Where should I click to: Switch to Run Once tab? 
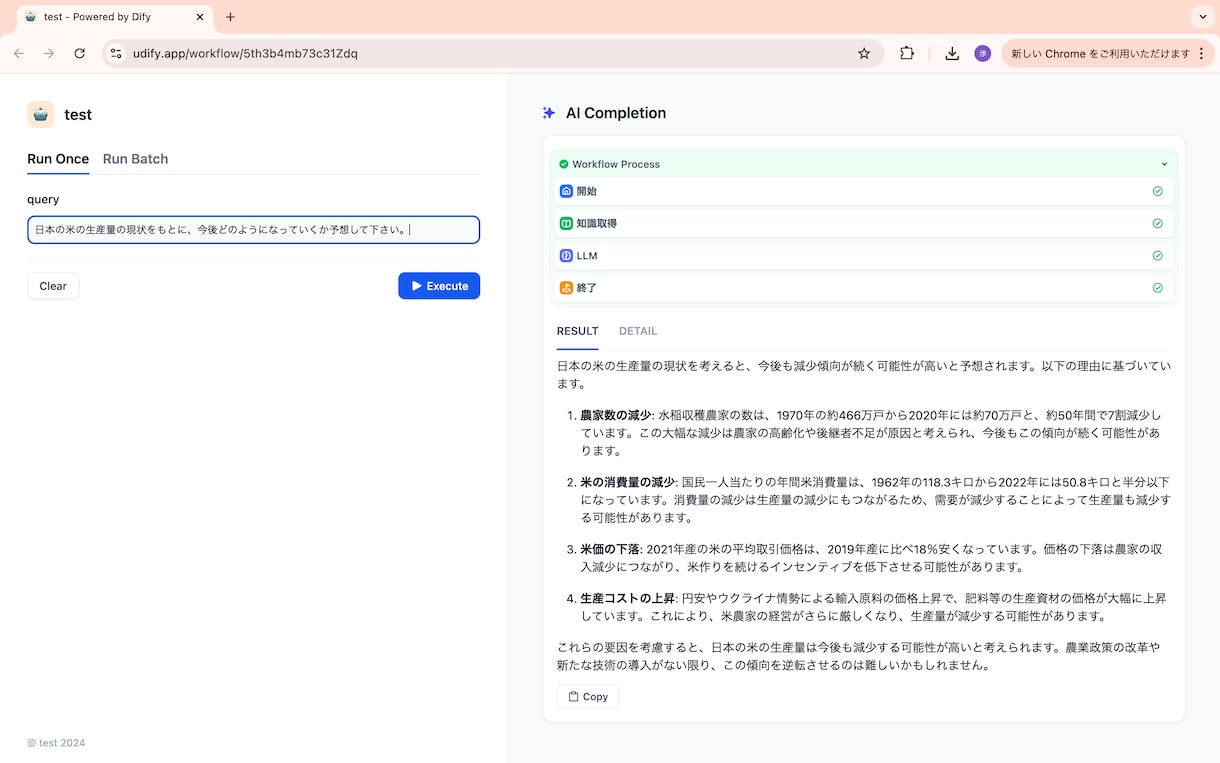pos(58,159)
